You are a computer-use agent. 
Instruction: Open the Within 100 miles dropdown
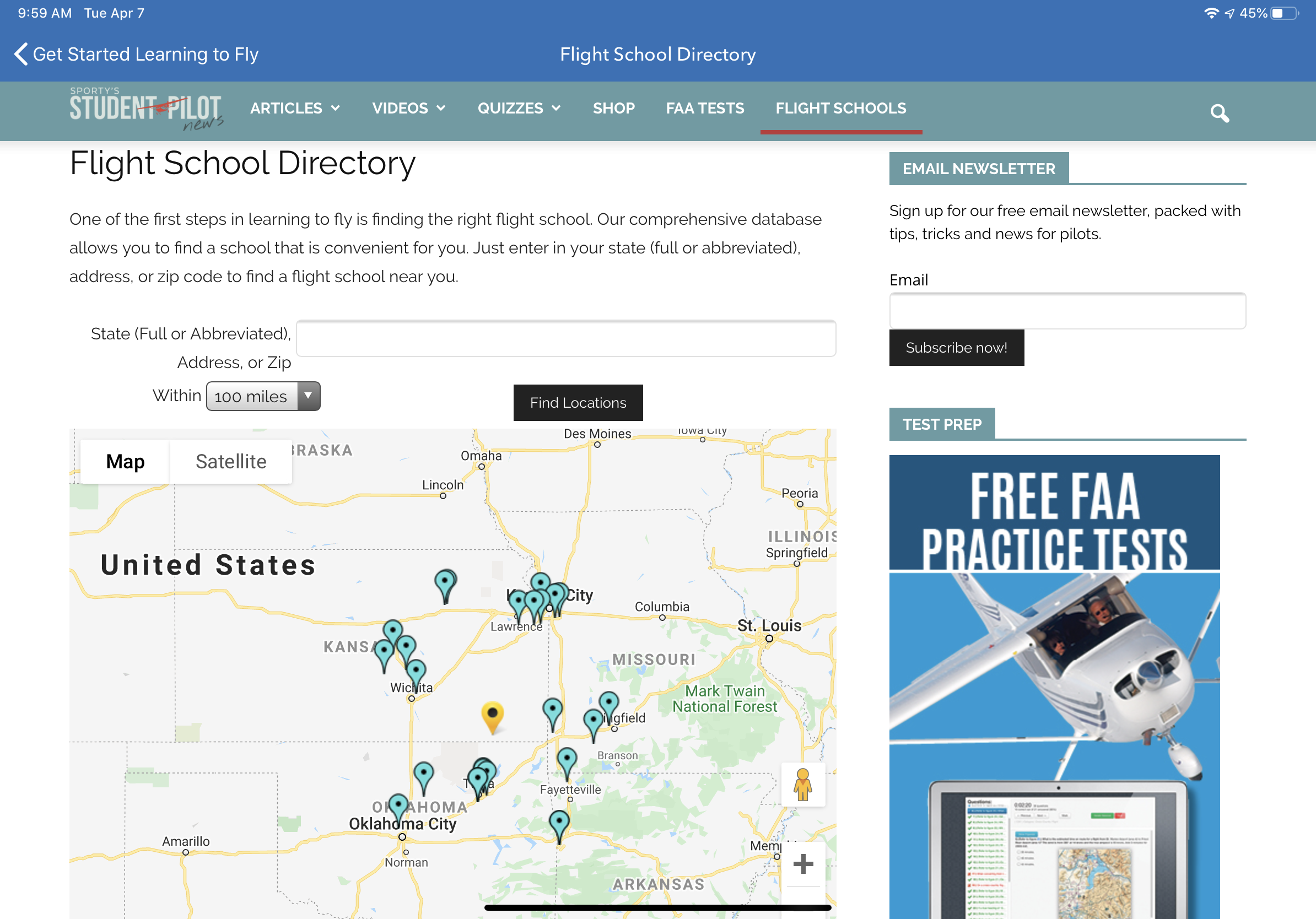pyautogui.click(x=263, y=396)
